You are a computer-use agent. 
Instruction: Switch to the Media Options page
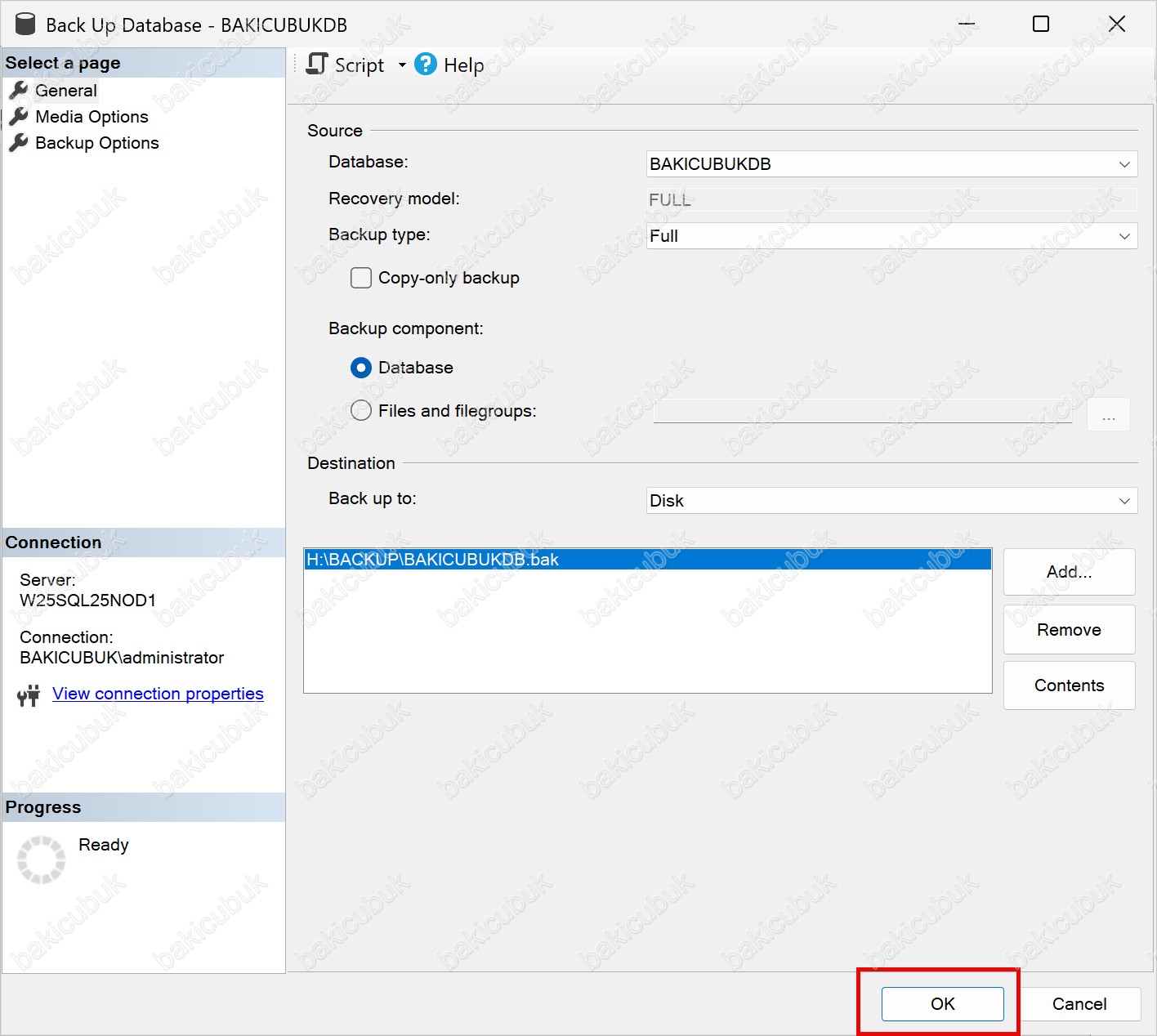coord(92,117)
